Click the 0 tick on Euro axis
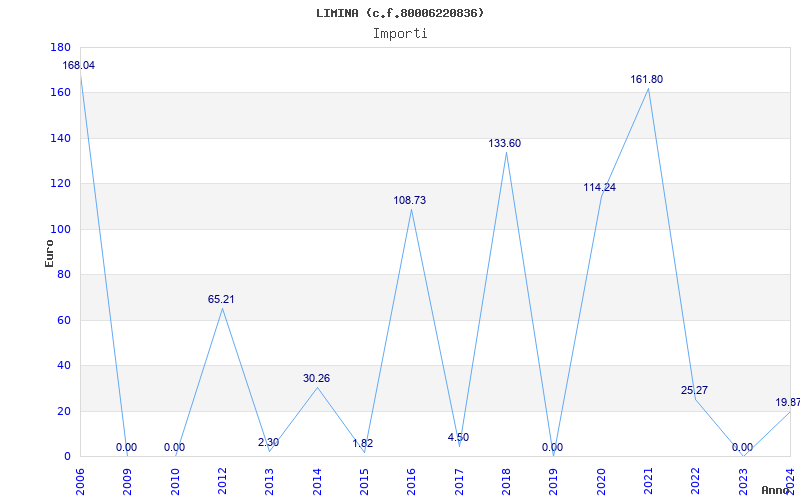The width and height of the screenshot is (800, 500). coord(67,457)
